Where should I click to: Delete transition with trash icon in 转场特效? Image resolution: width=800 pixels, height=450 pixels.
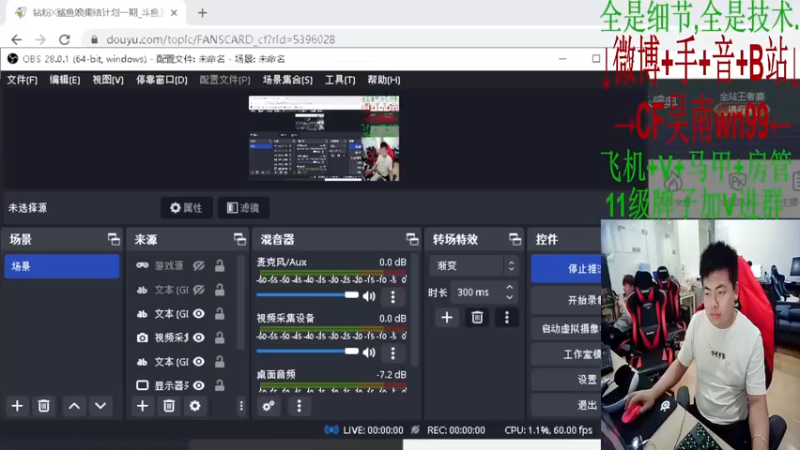(x=477, y=317)
